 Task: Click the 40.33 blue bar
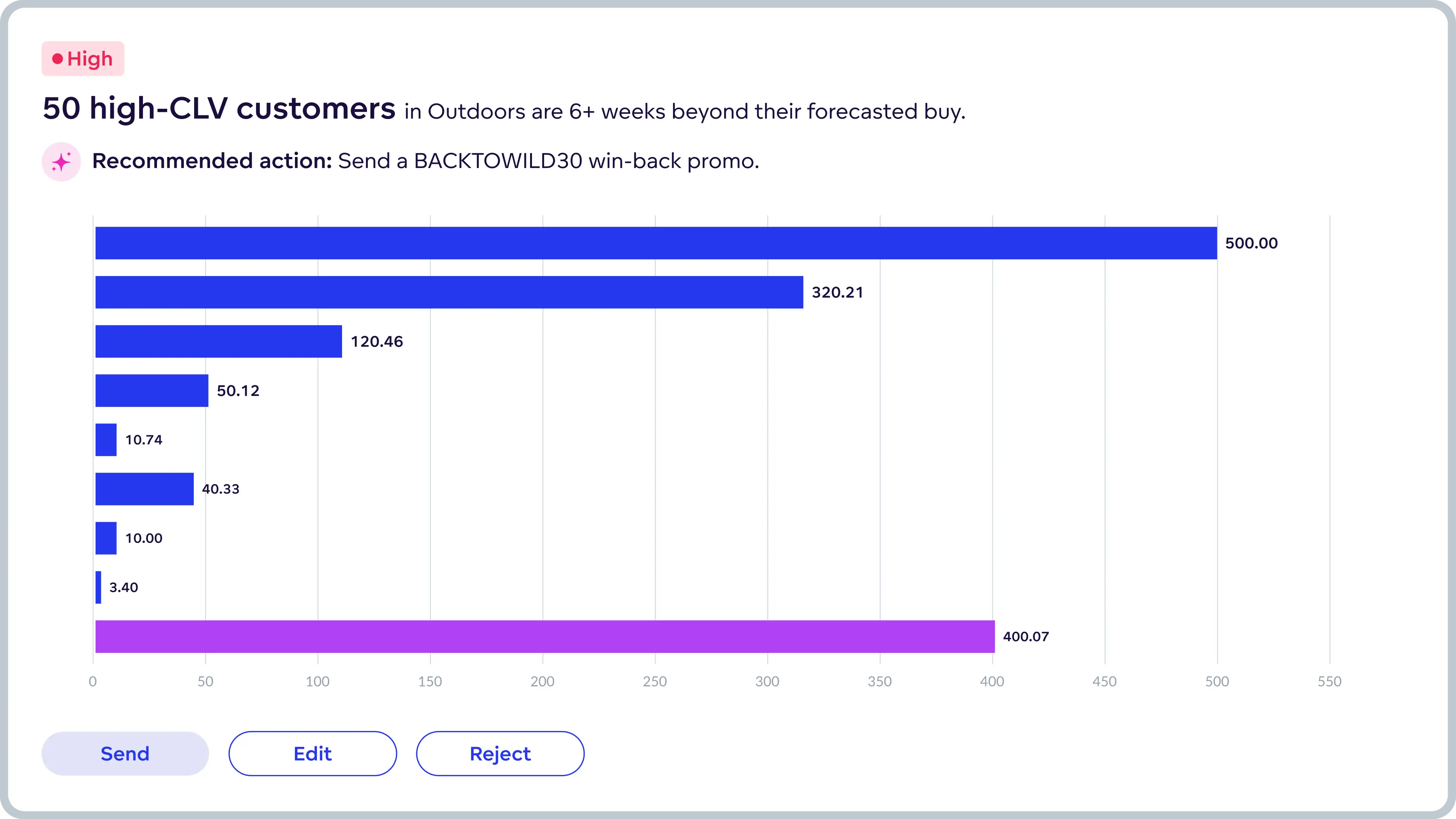[144, 489]
